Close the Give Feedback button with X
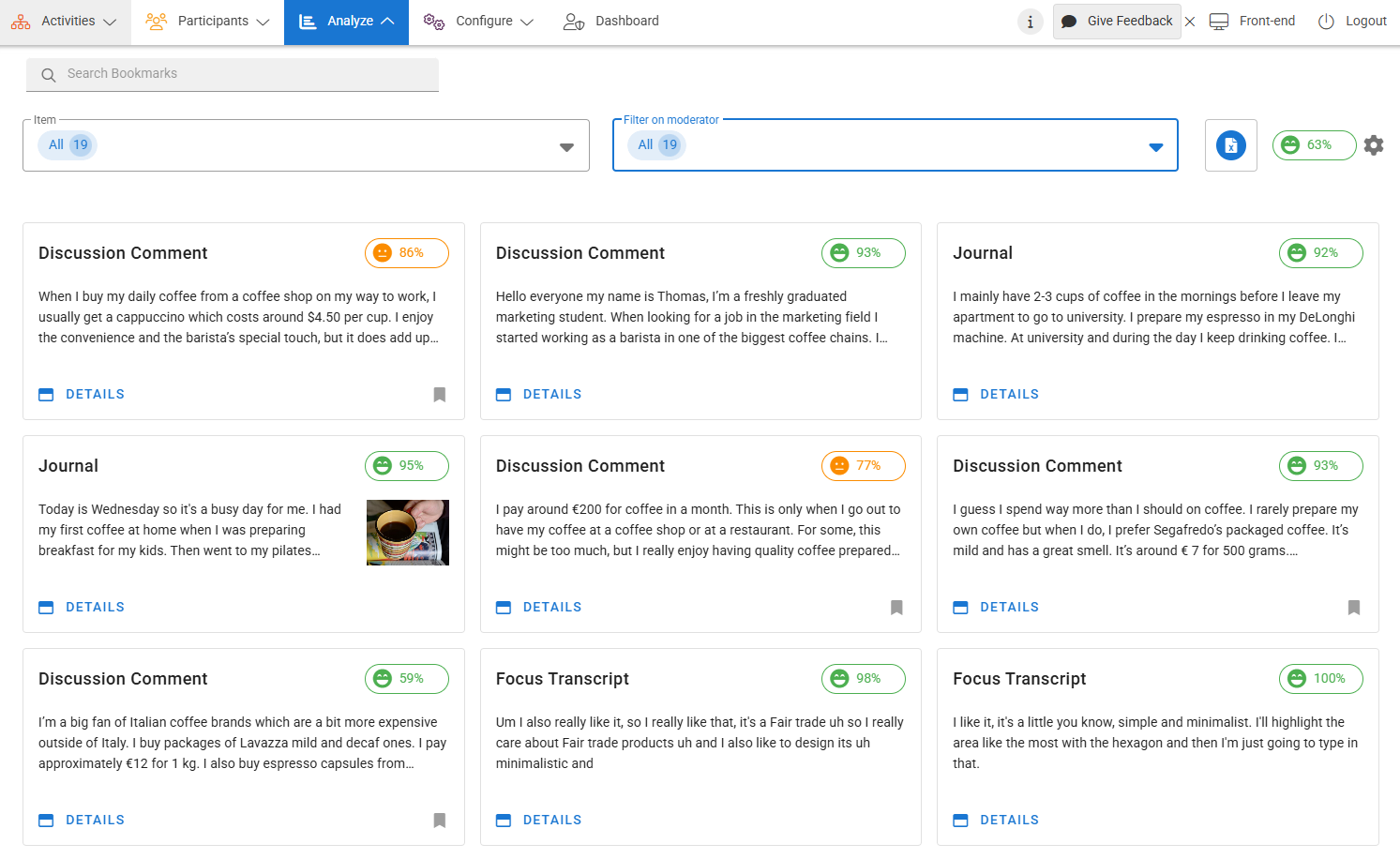 click(x=1190, y=22)
